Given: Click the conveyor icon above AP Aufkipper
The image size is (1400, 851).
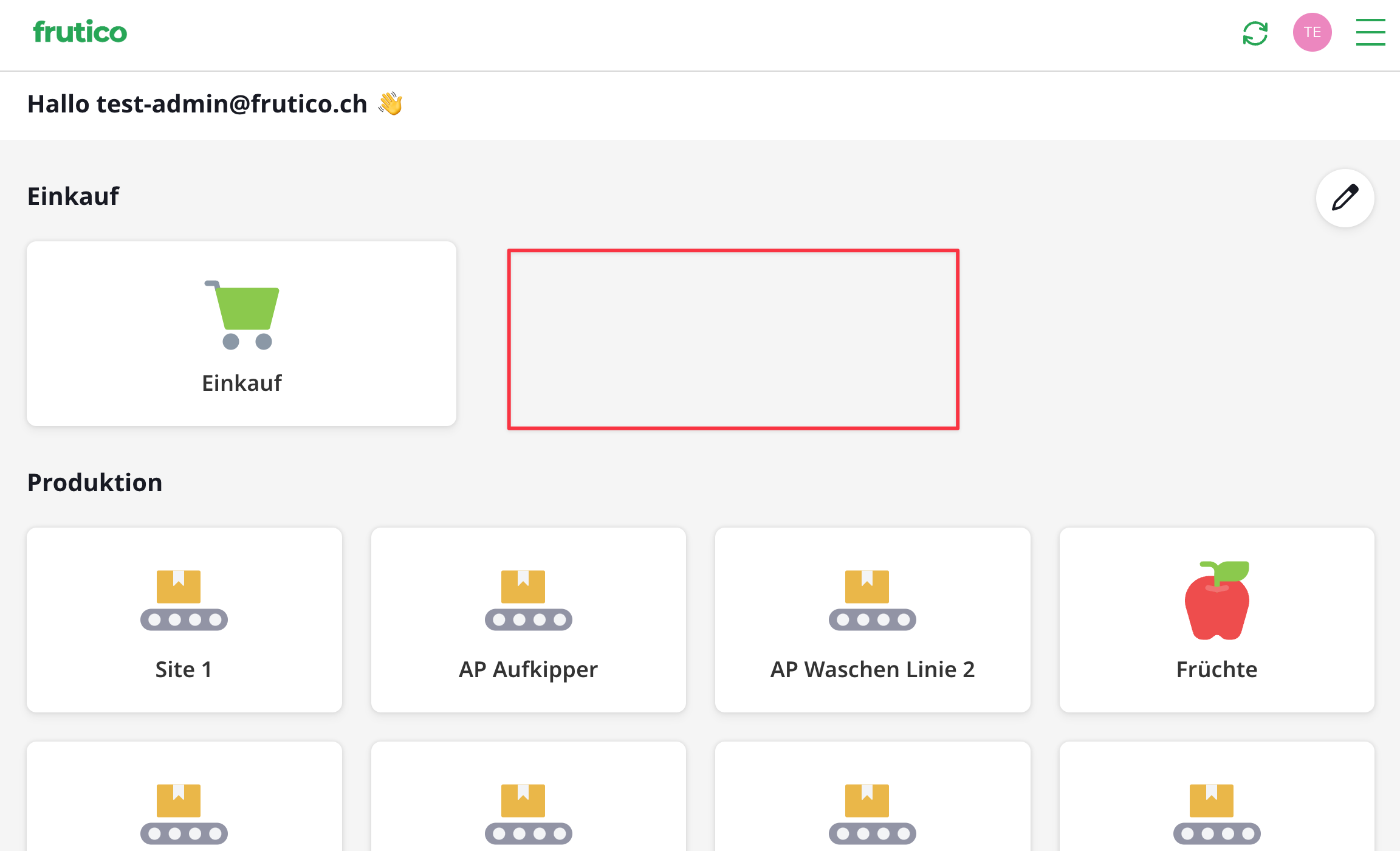Looking at the screenshot, I should [x=528, y=600].
